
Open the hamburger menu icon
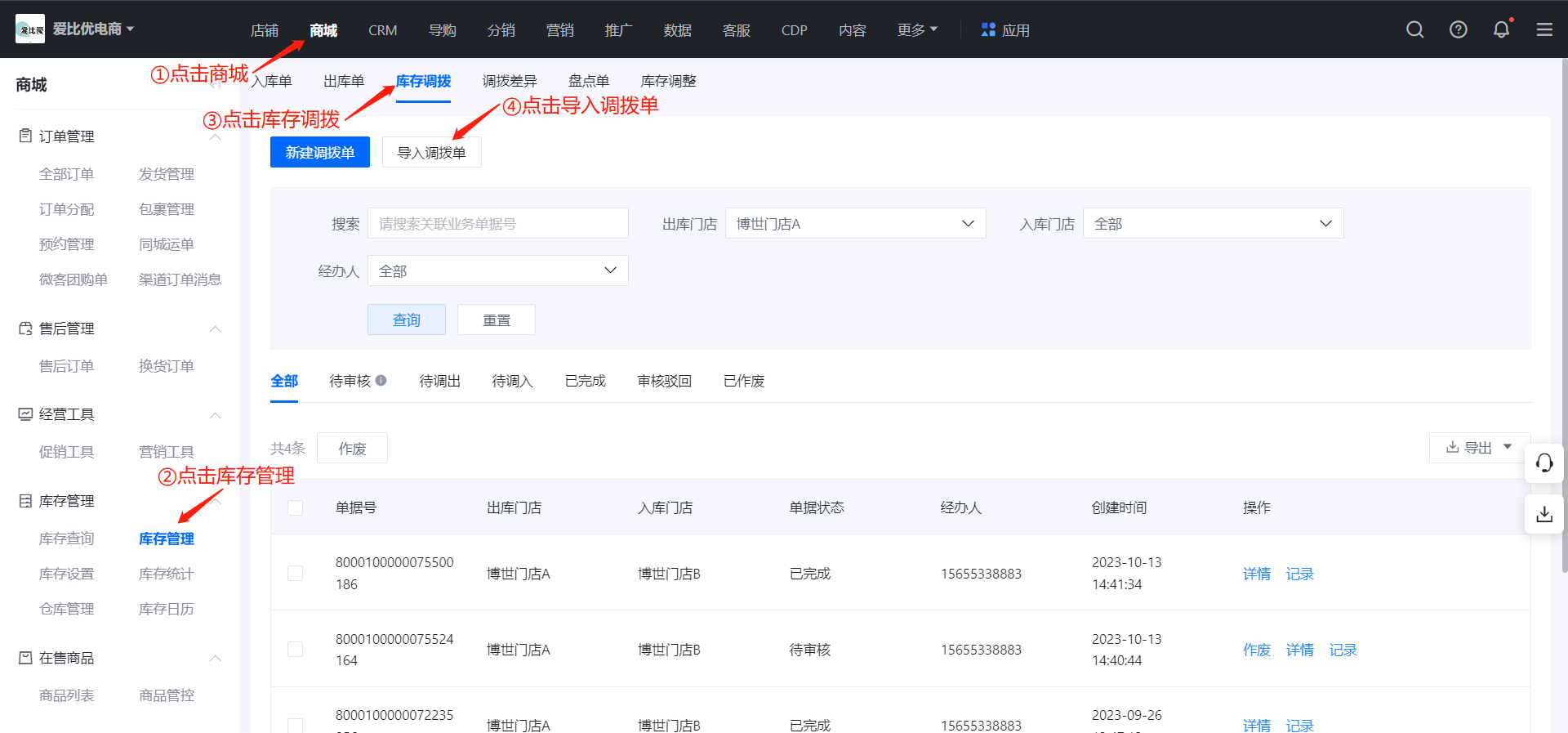(1544, 29)
